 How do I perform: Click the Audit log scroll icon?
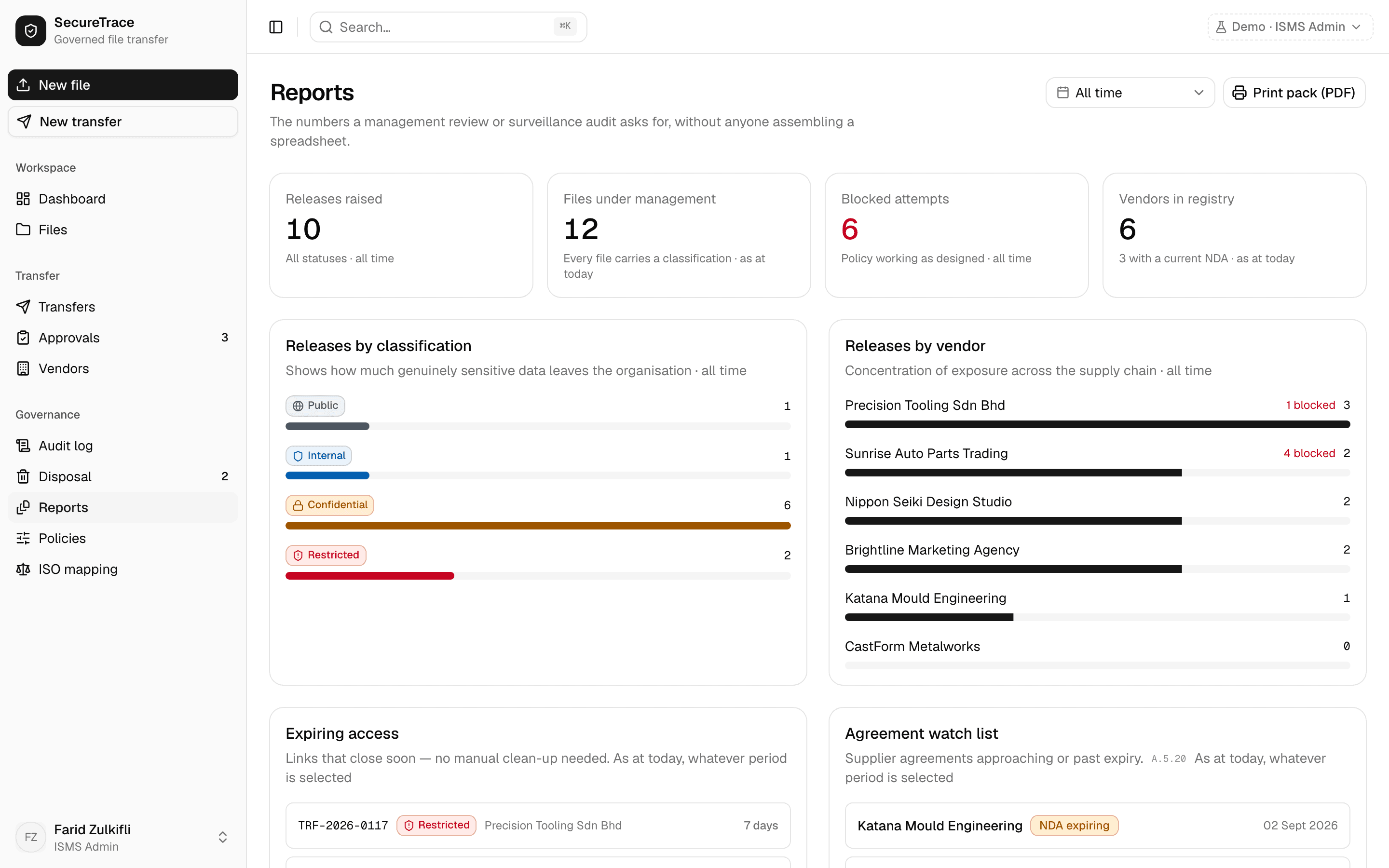point(23,446)
